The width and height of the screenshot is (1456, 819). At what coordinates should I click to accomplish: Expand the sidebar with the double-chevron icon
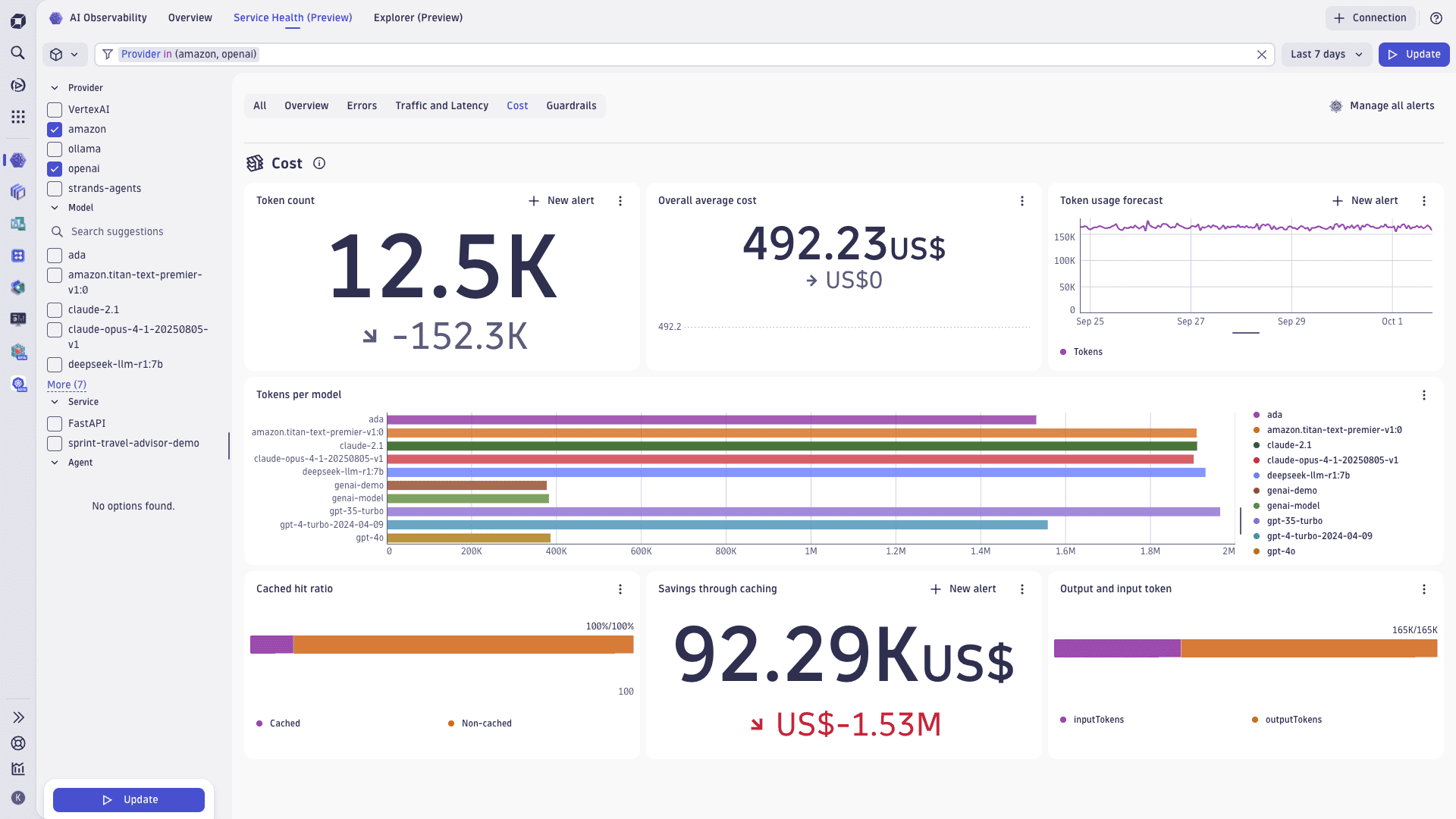tap(18, 717)
